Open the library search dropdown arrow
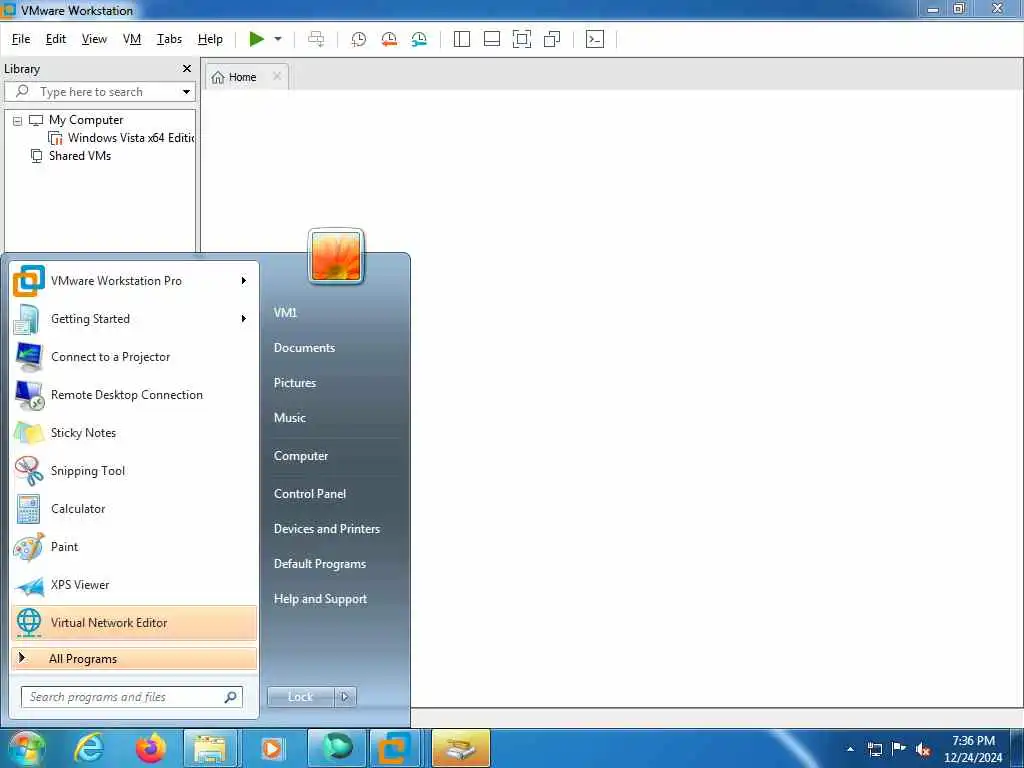 pos(186,92)
